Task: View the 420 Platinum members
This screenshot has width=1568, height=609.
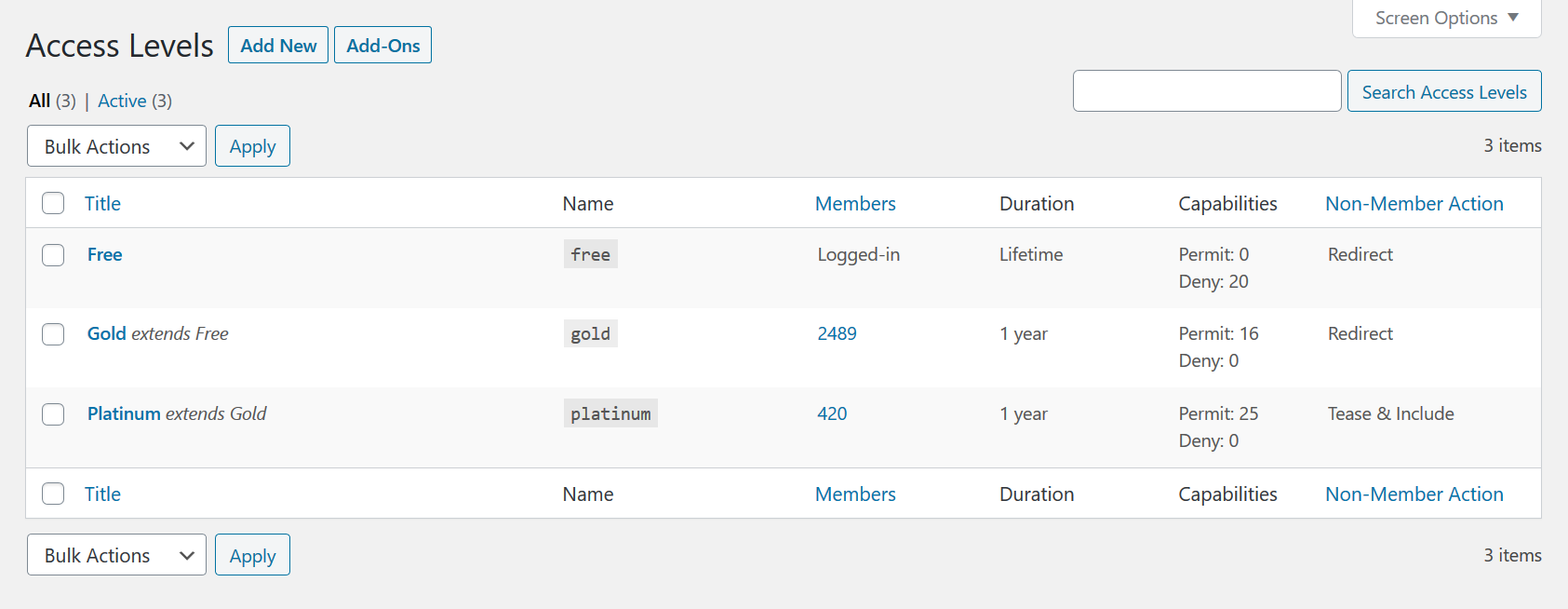Action: 832,413
